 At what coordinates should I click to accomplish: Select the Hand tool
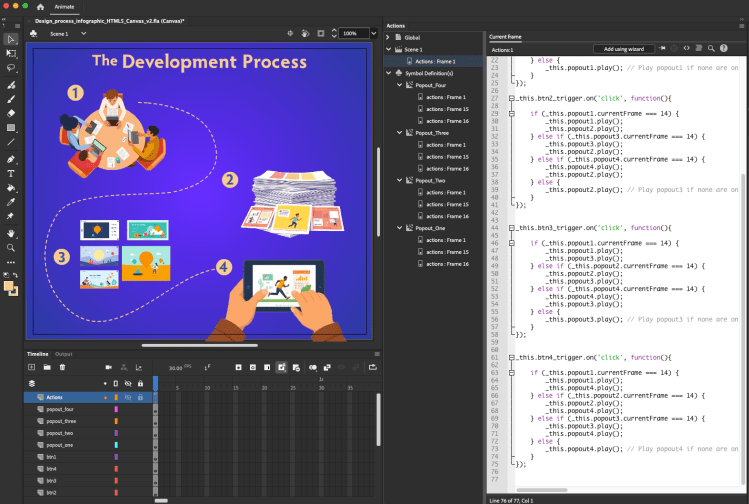point(11,232)
